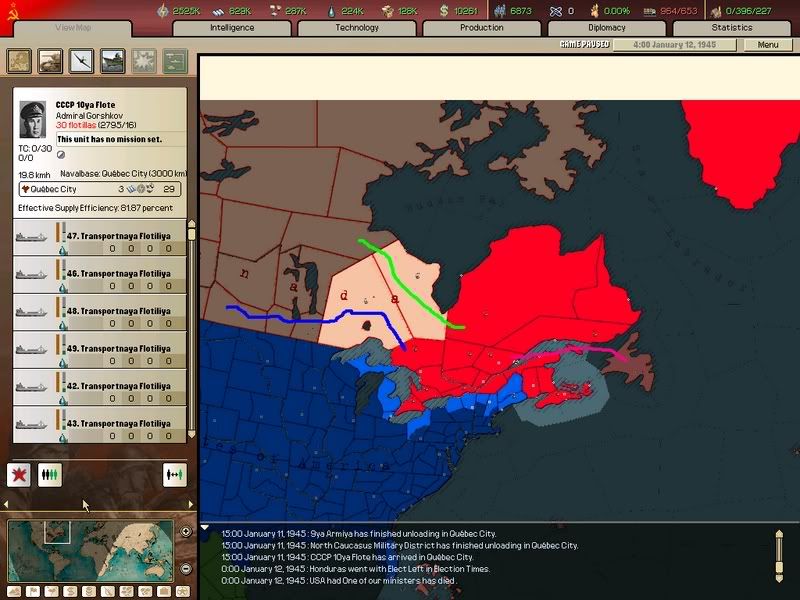This screenshot has height=600, width=800.
Task: Select 42. Transportnaya Flotiliya row
Action: pyautogui.click(x=99, y=387)
